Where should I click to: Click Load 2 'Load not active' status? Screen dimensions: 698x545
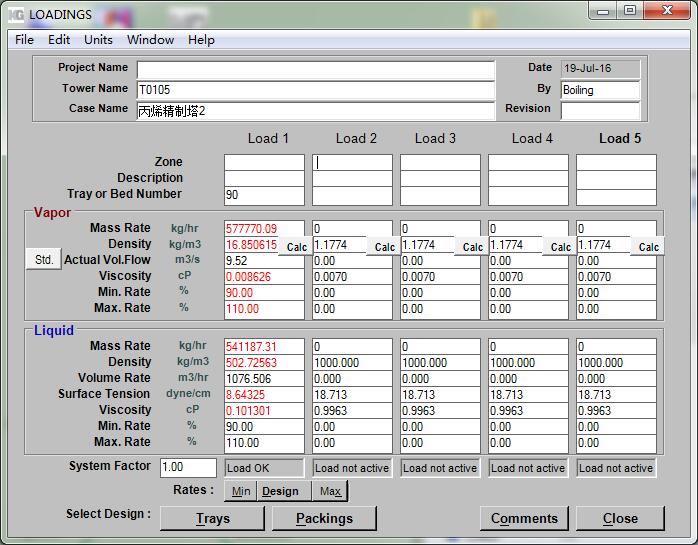(352, 468)
